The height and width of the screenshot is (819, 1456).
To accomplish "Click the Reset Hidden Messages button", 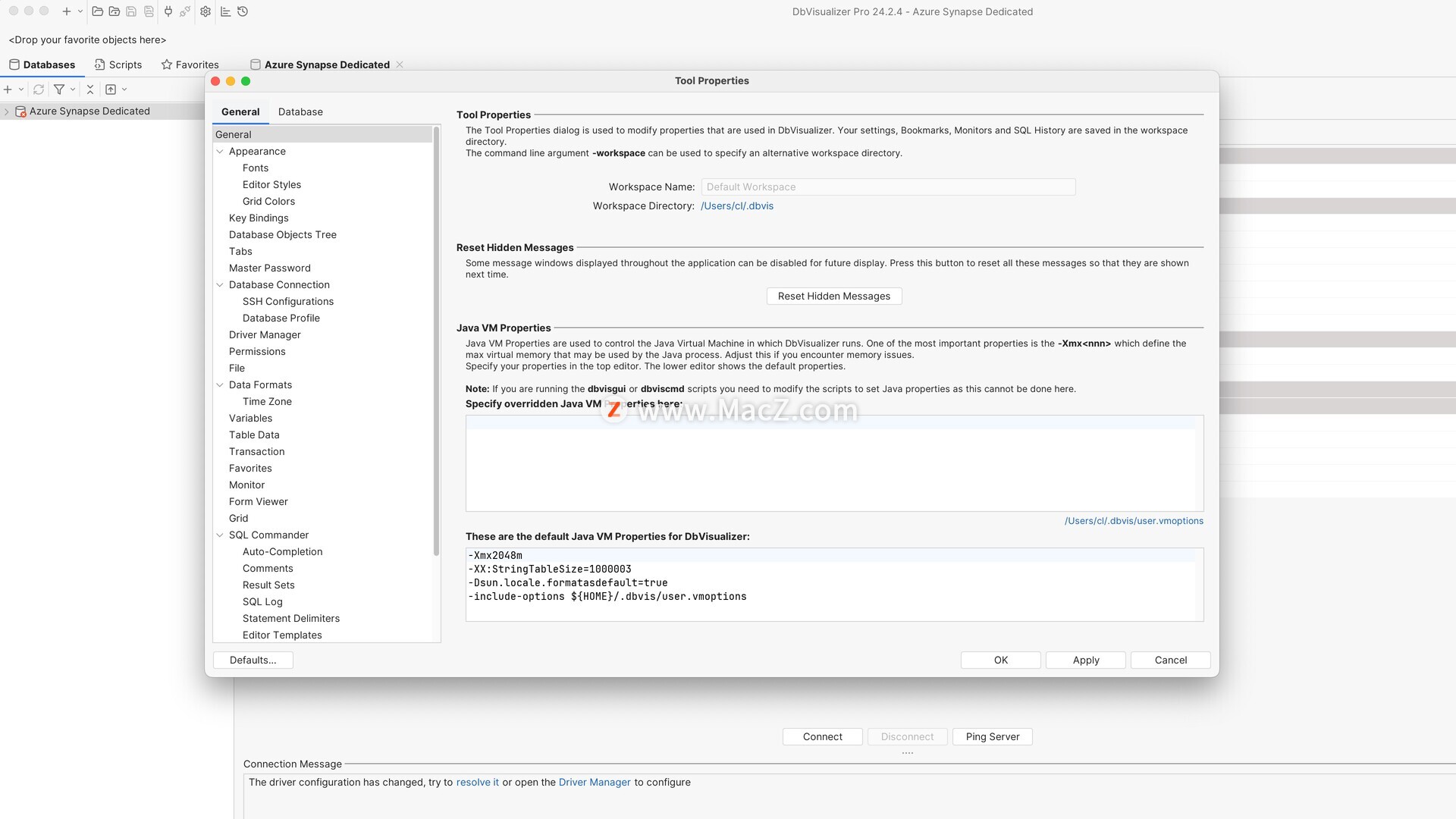I will pyautogui.click(x=834, y=297).
